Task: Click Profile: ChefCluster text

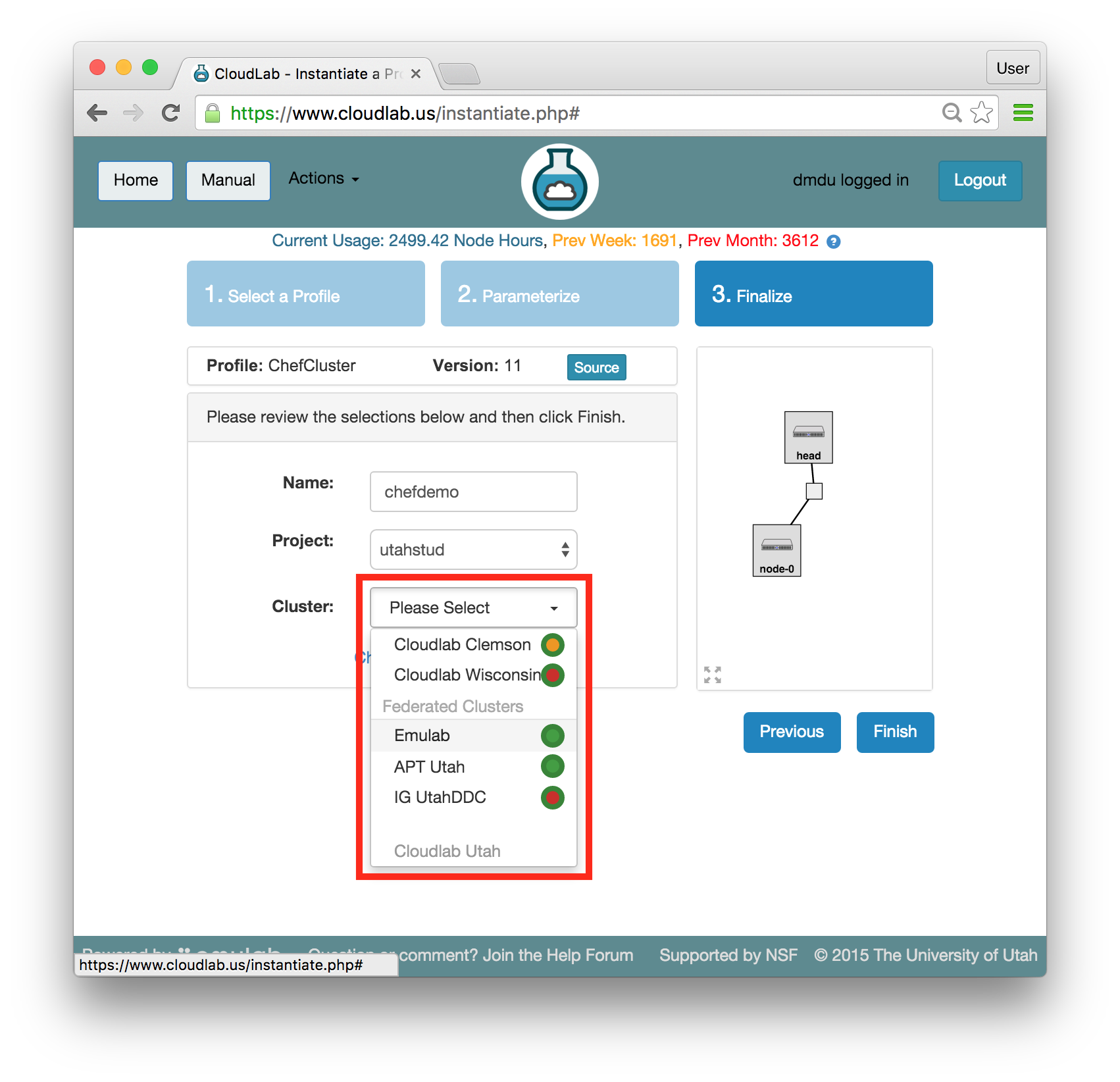Action: [281, 366]
